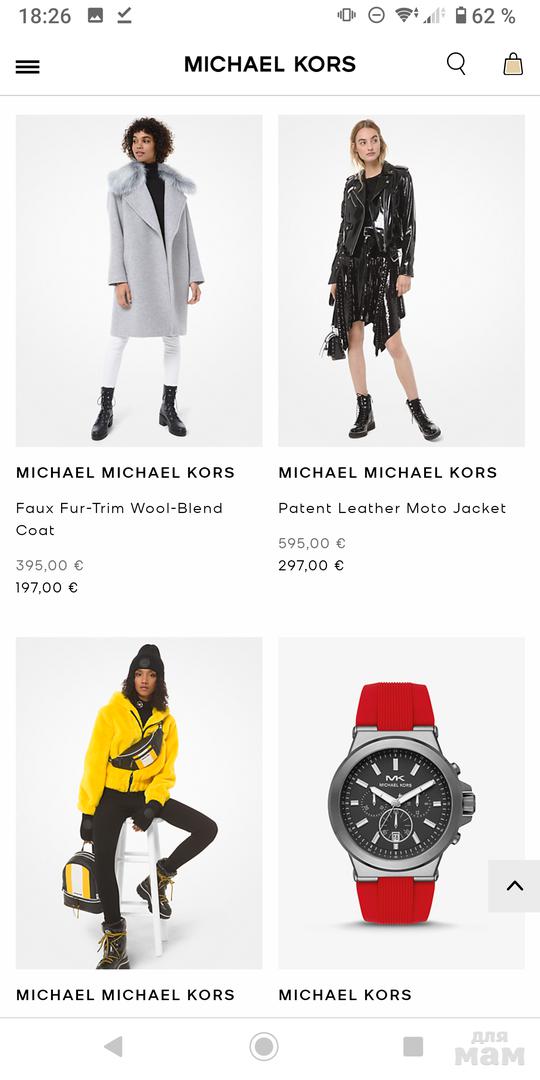Image resolution: width=540 pixels, height=1080 pixels.
Task: Open the shopping bag icon
Action: [513, 64]
